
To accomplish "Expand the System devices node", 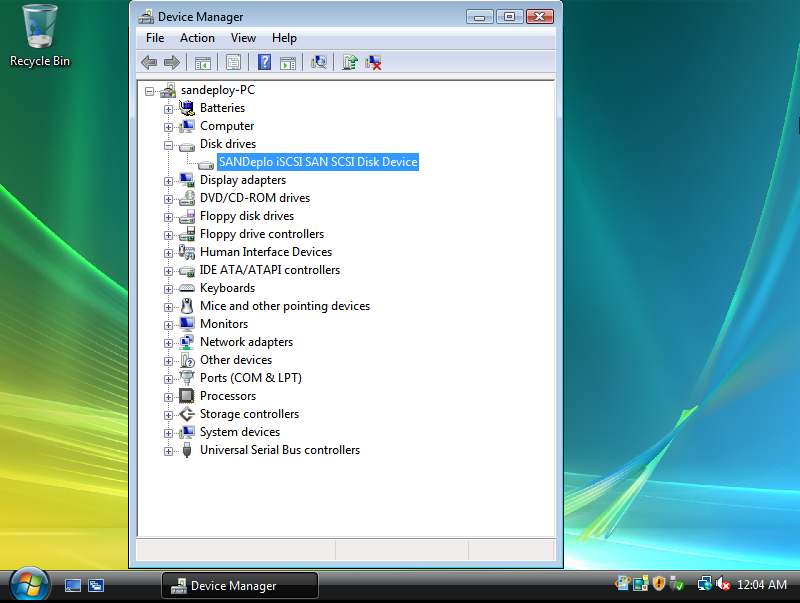I will pyautogui.click(x=168, y=433).
